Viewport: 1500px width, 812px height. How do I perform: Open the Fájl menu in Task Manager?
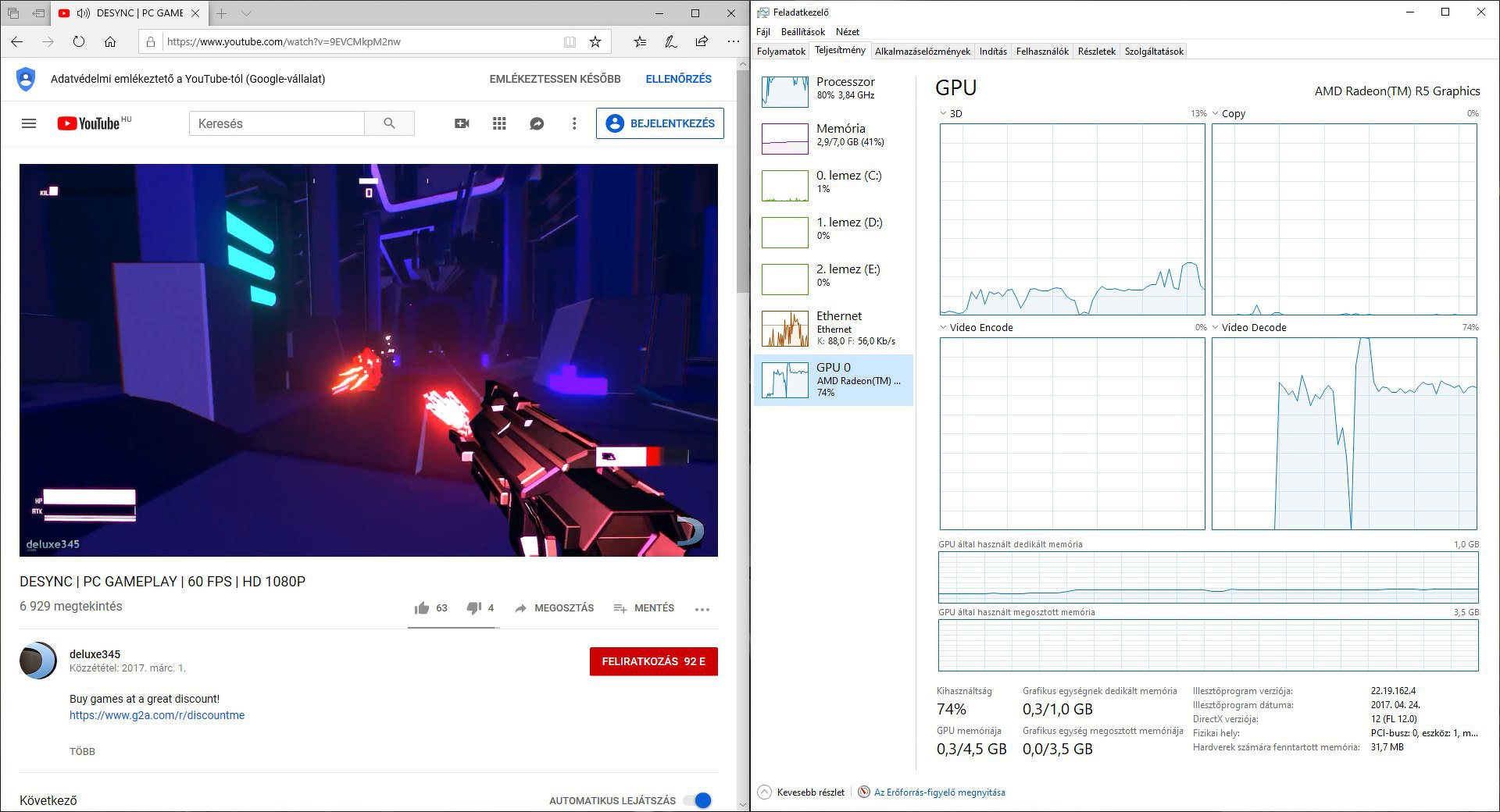coord(763,32)
